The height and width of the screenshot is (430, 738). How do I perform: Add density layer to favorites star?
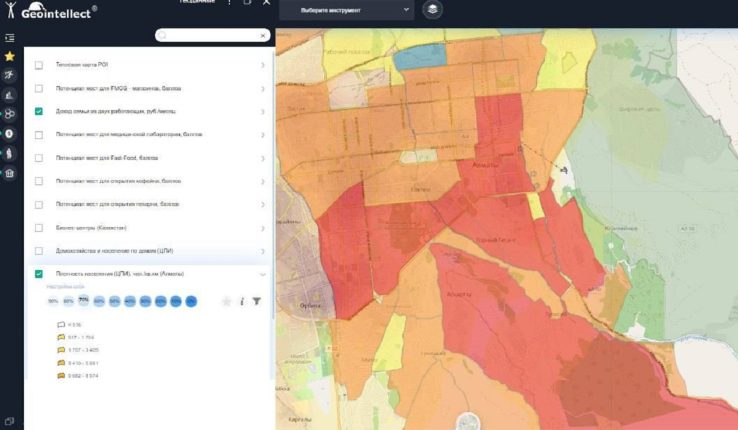click(x=226, y=301)
